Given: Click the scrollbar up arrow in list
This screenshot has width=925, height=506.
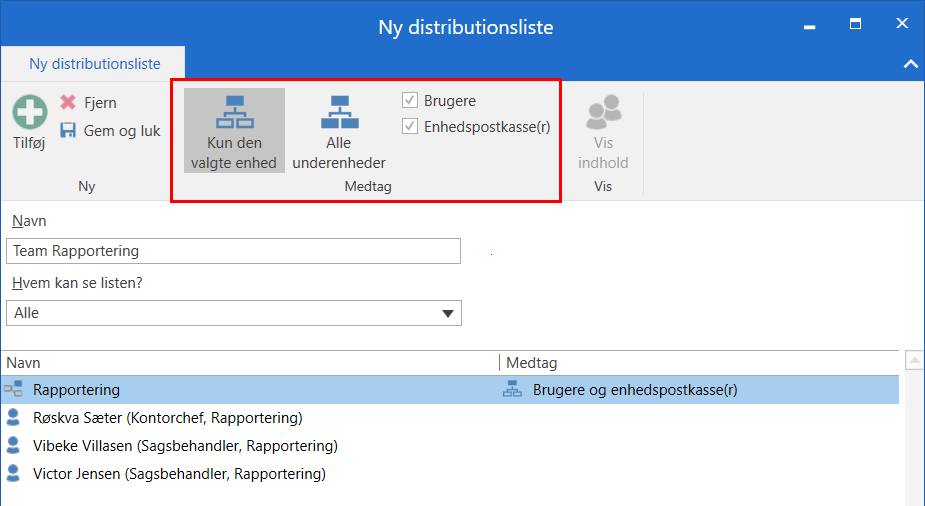Looking at the screenshot, I should click(913, 360).
